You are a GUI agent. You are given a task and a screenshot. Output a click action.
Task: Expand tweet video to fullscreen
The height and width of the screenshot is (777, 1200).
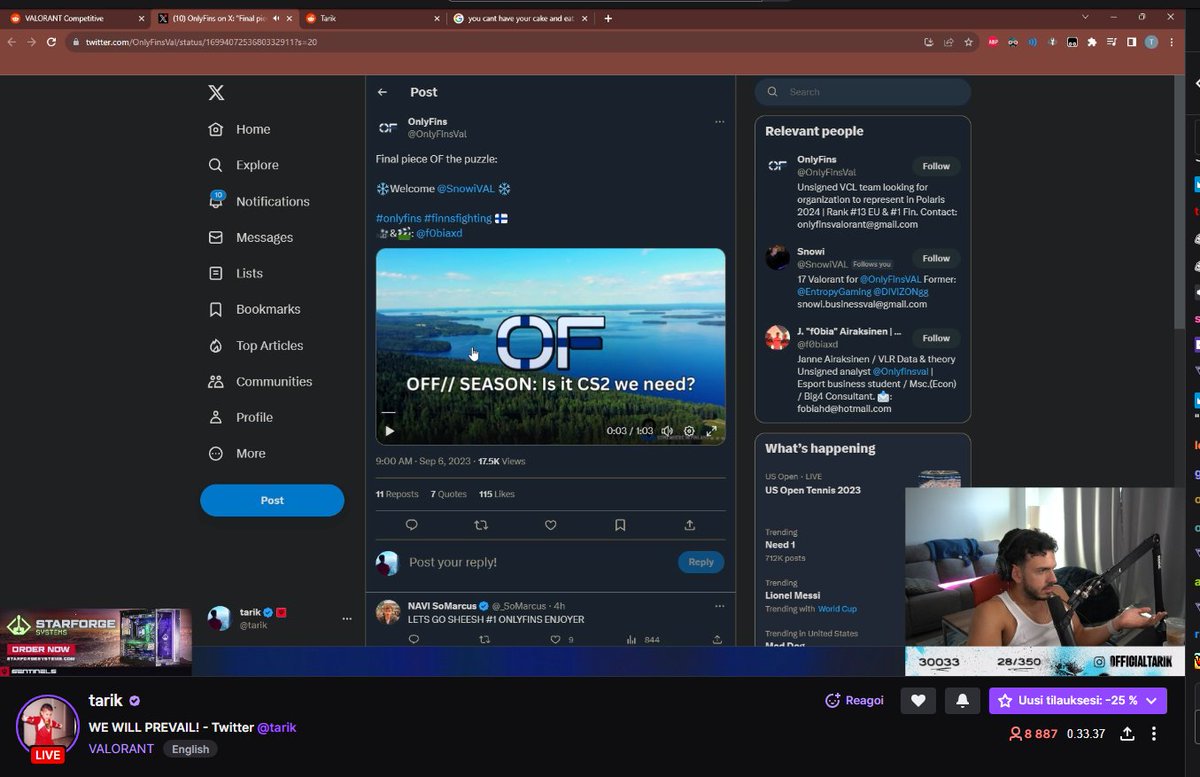711,431
